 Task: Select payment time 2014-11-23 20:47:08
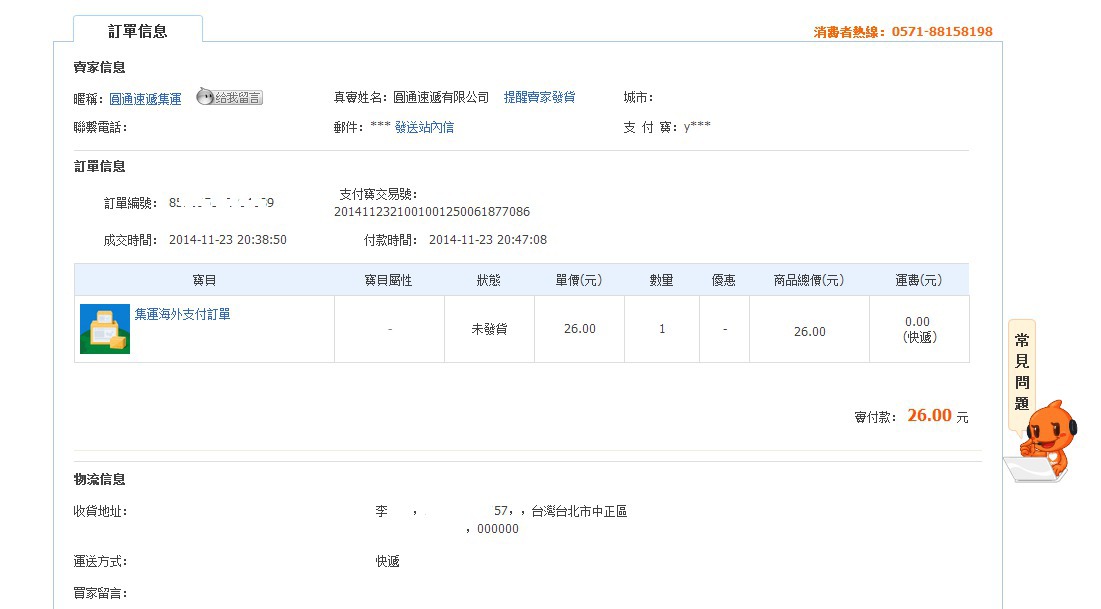click(488, 240)
